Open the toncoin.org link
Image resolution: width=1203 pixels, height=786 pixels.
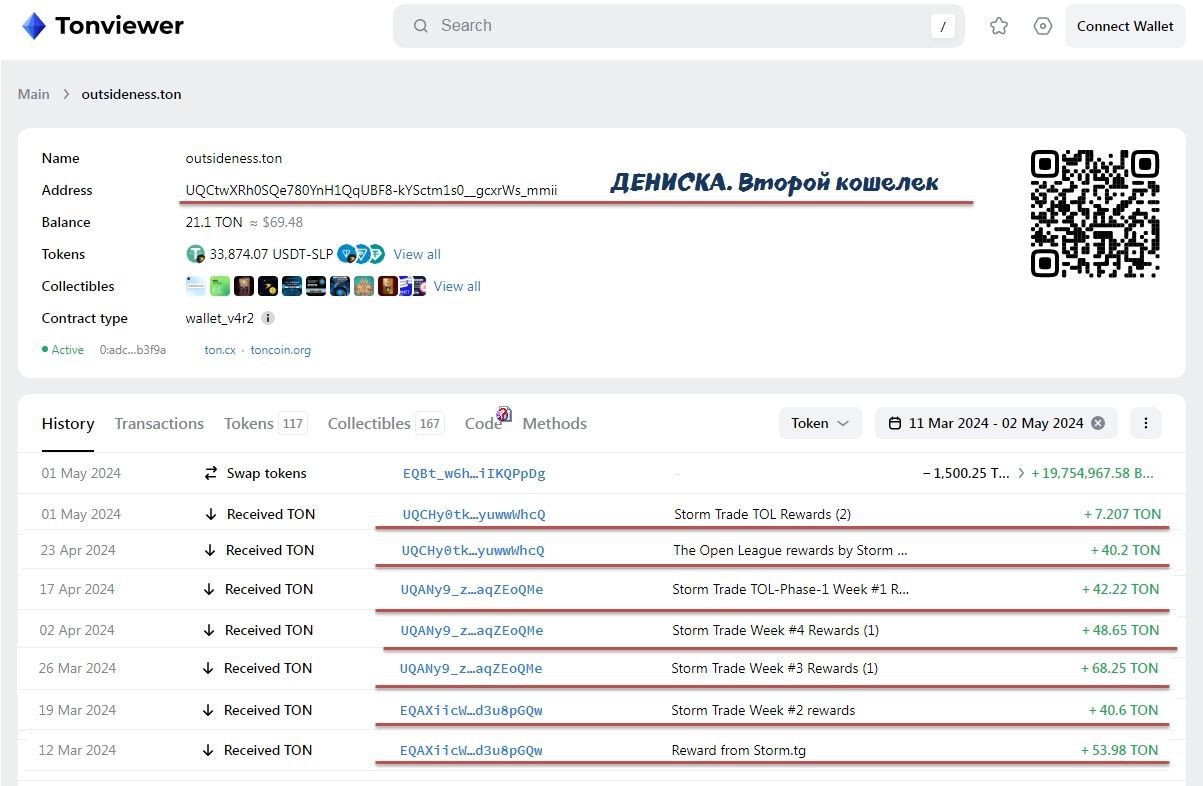(x=281, y=350)
